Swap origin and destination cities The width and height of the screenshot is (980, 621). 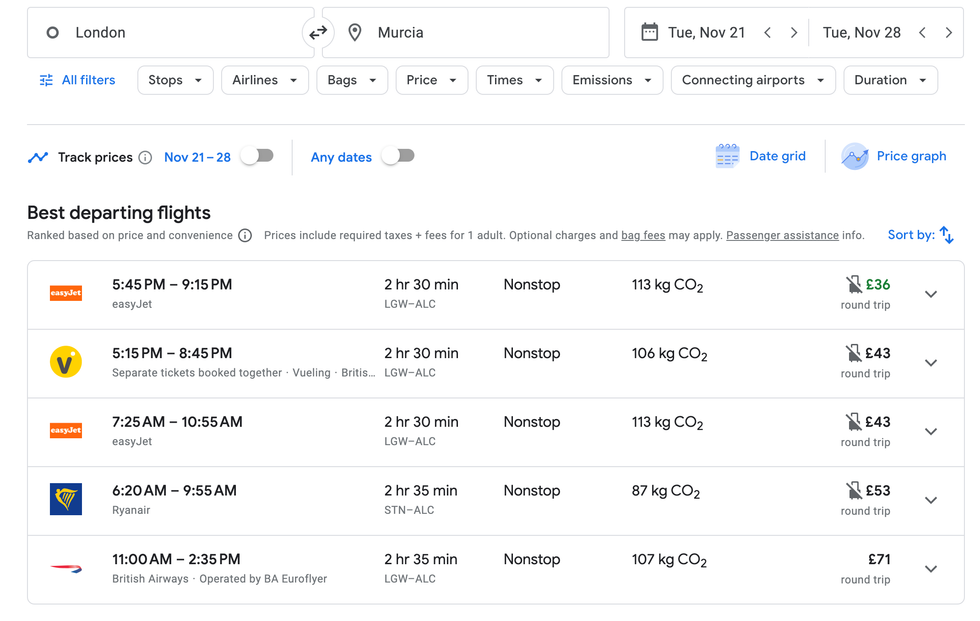point(318,33)
